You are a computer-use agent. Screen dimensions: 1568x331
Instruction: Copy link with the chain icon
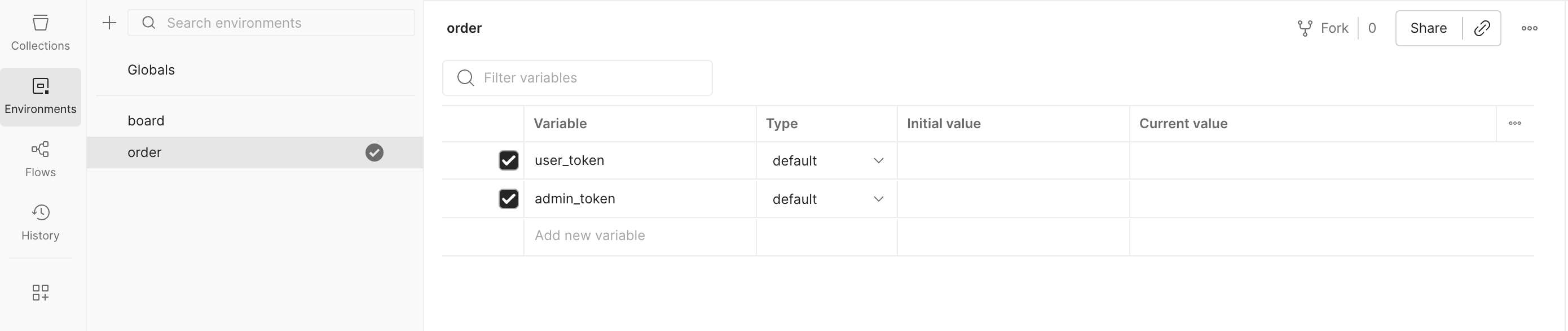tap(1482, 28)
